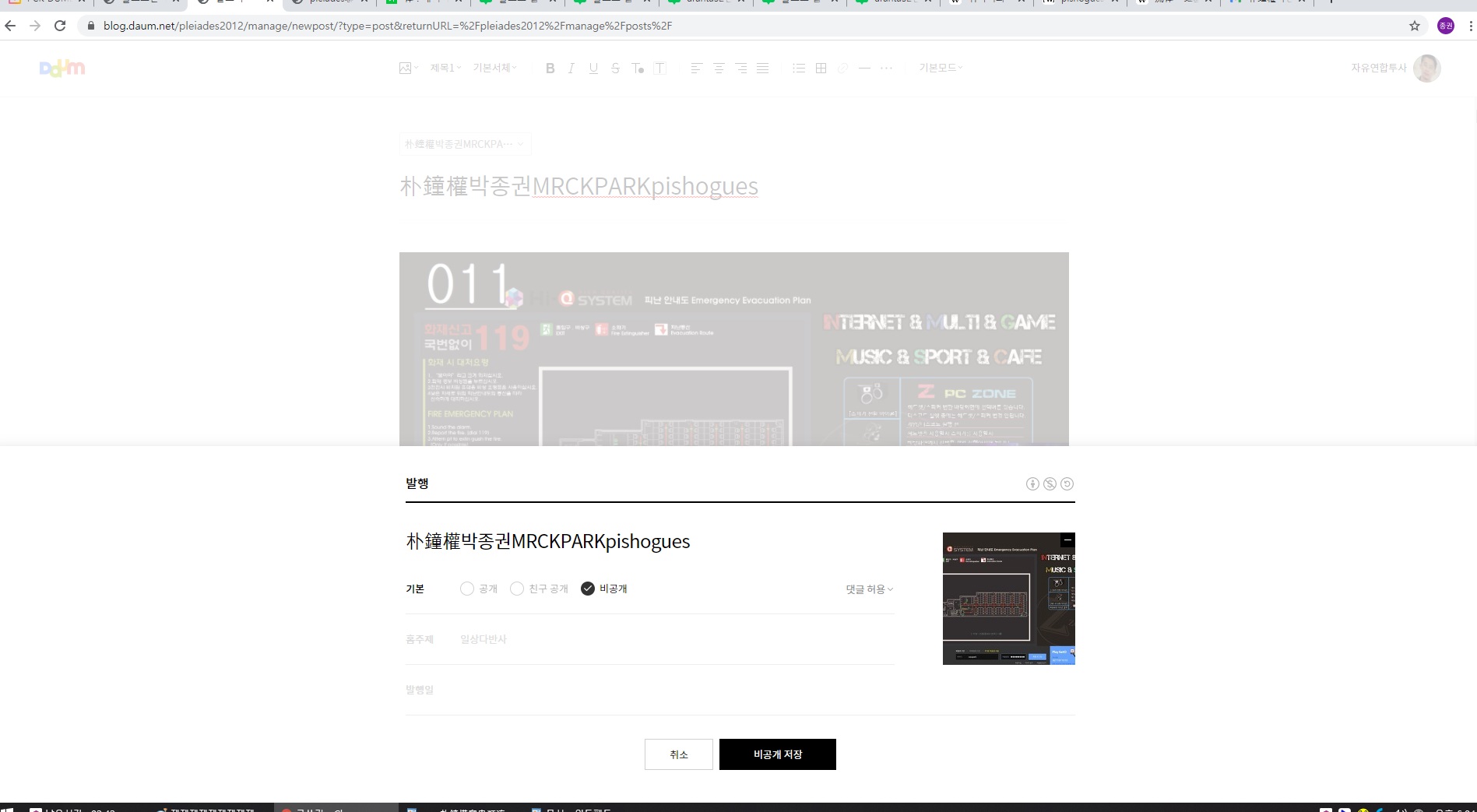Open the text background color tool
Viewport: 1477px width, 812px height.
coord(659,69)
